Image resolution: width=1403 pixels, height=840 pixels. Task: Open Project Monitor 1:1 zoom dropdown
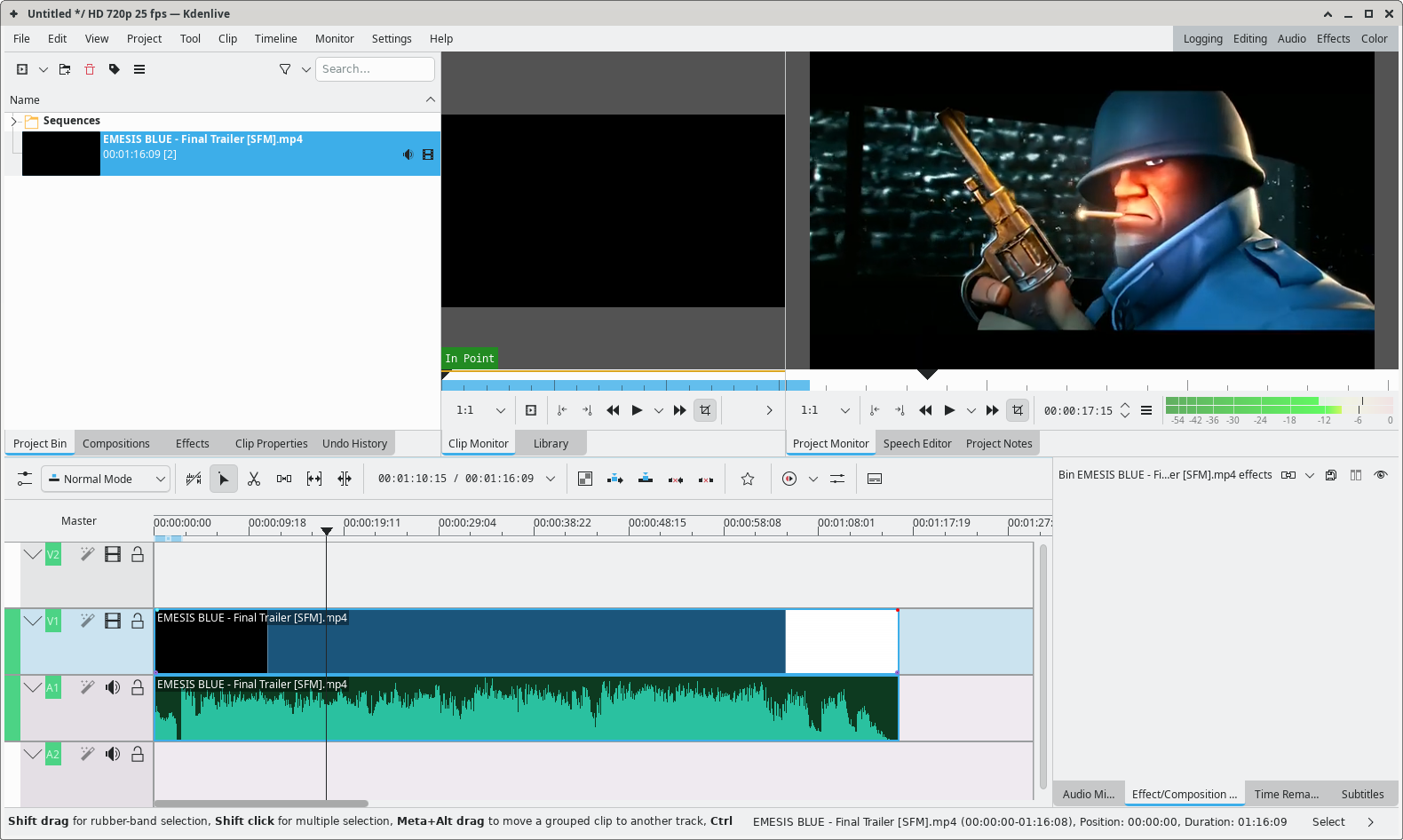tap(825, 410)
